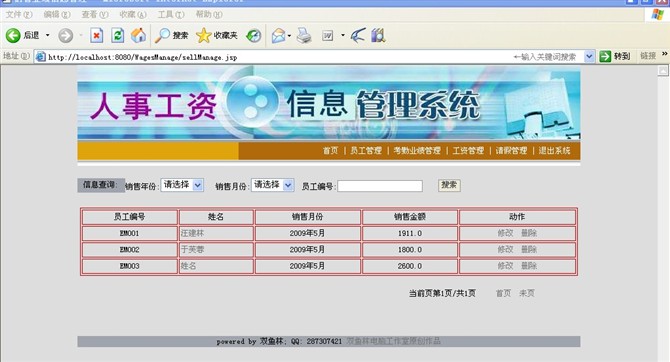The width and height of the screenshot is (670, 362).
Task: Click 修改 for employee EM002
Action: [x=505, y=249]
